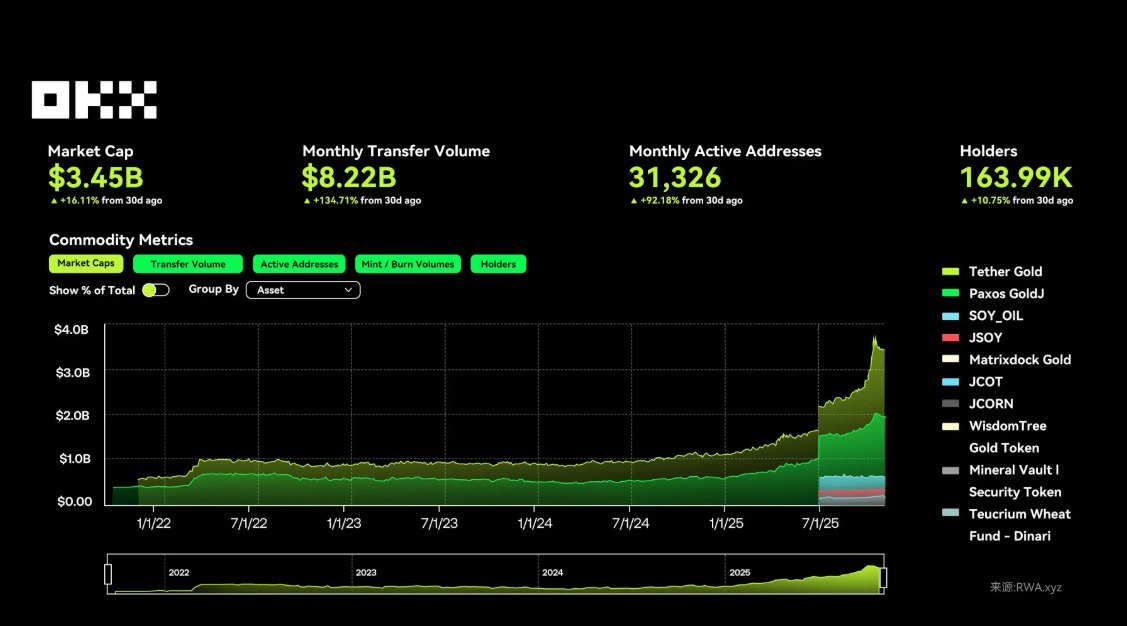Click the Tether Gold legend label
This screenshot has height=626, width=1127.
[1005, 272]
